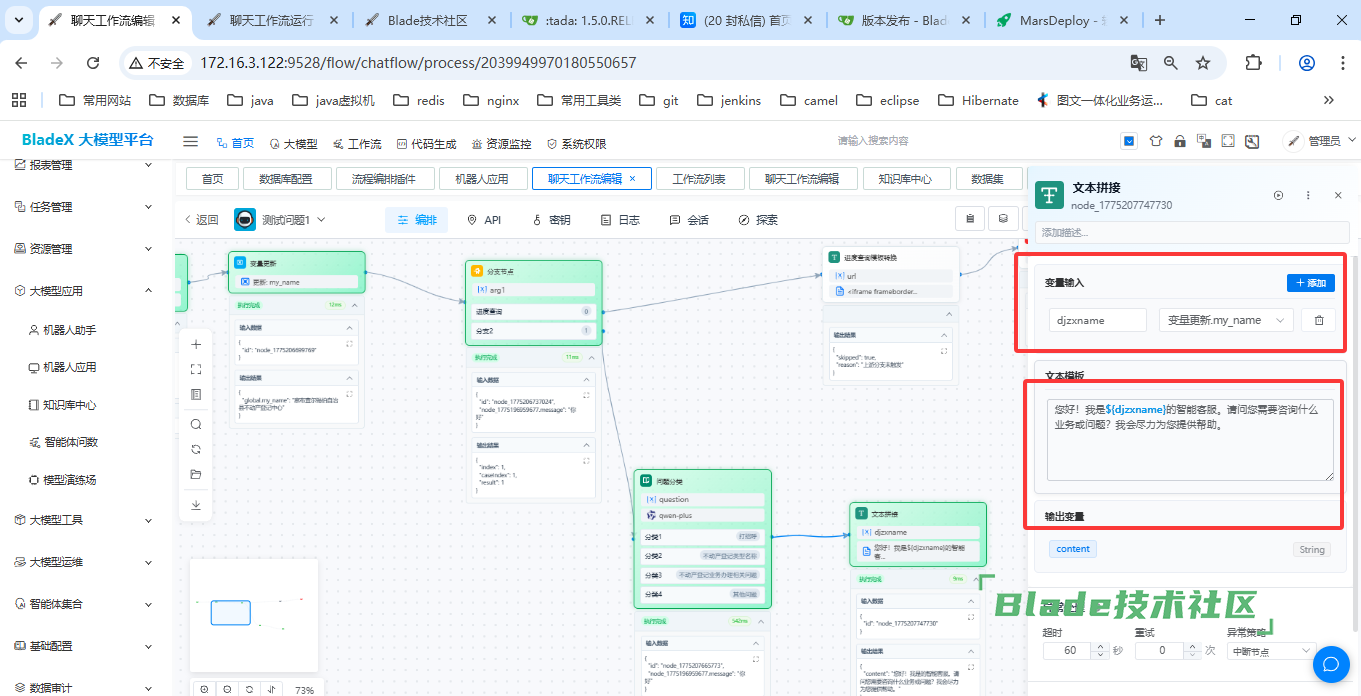This screenshot has width=1361, height=696.
Task: Click the blue 添加 button
Action: [1309, 283]
